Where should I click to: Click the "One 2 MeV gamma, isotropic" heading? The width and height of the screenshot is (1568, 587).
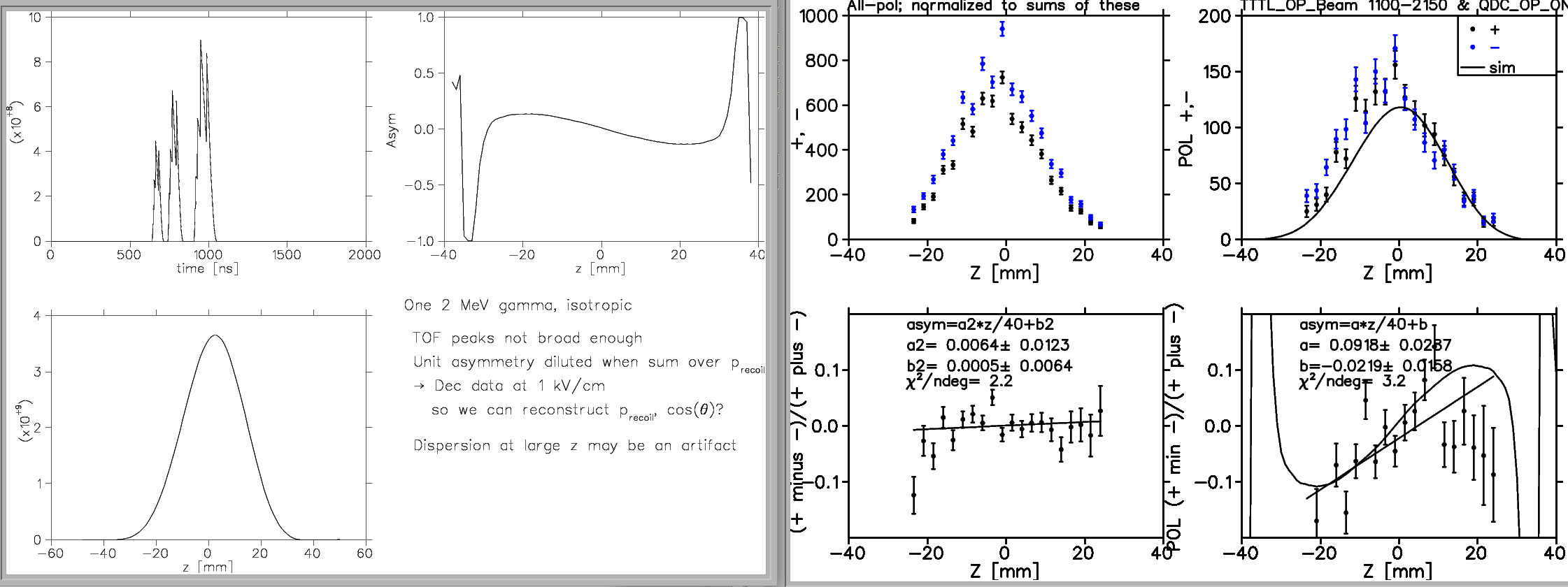pos(518,305)
